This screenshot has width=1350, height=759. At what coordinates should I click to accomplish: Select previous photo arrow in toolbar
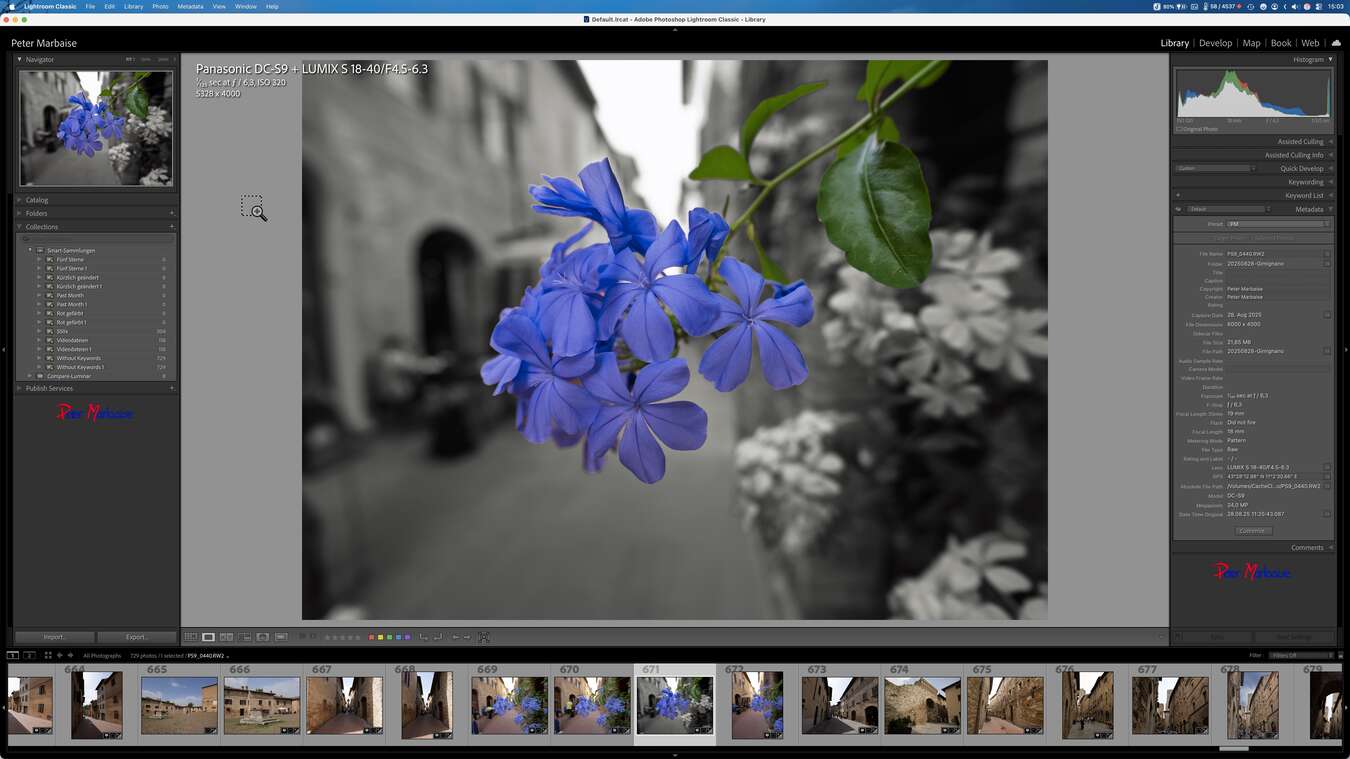(455, 637)
